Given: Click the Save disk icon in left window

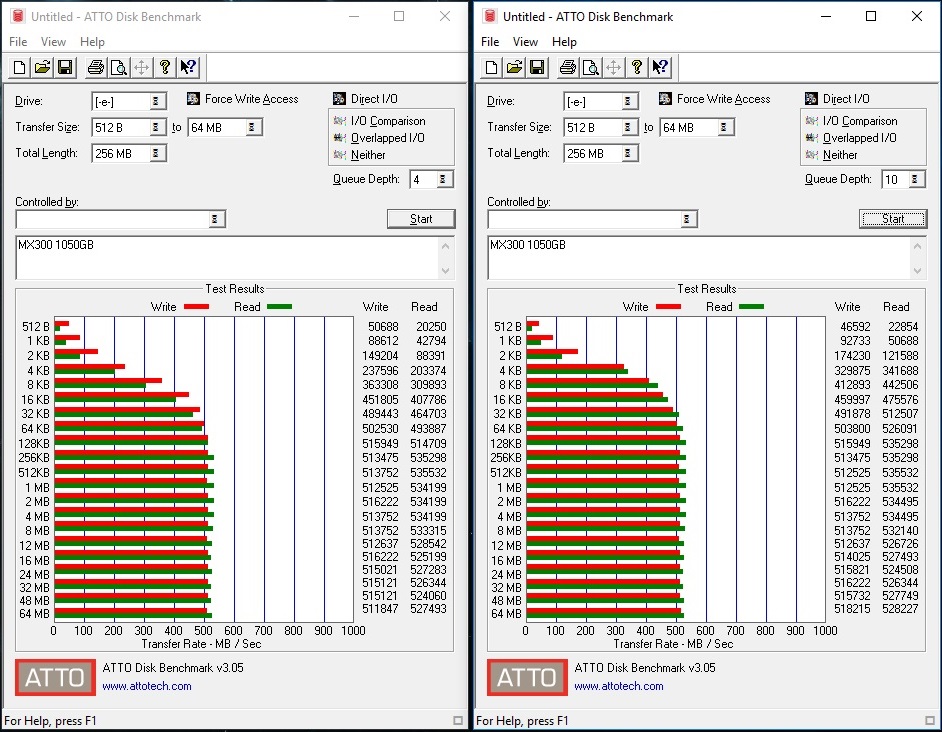Looking at the screenshot, I should pos(65,67).
